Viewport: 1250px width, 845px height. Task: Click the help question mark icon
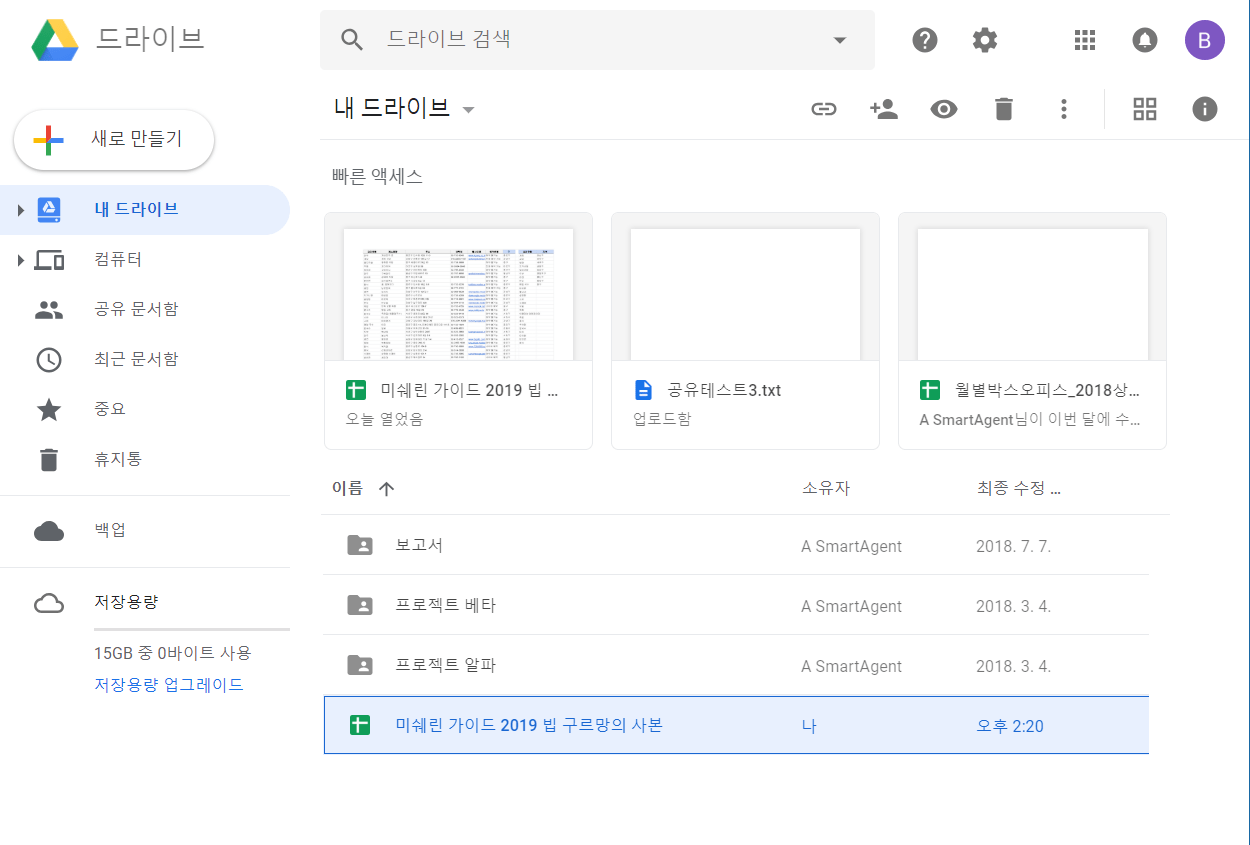point(925,40)
